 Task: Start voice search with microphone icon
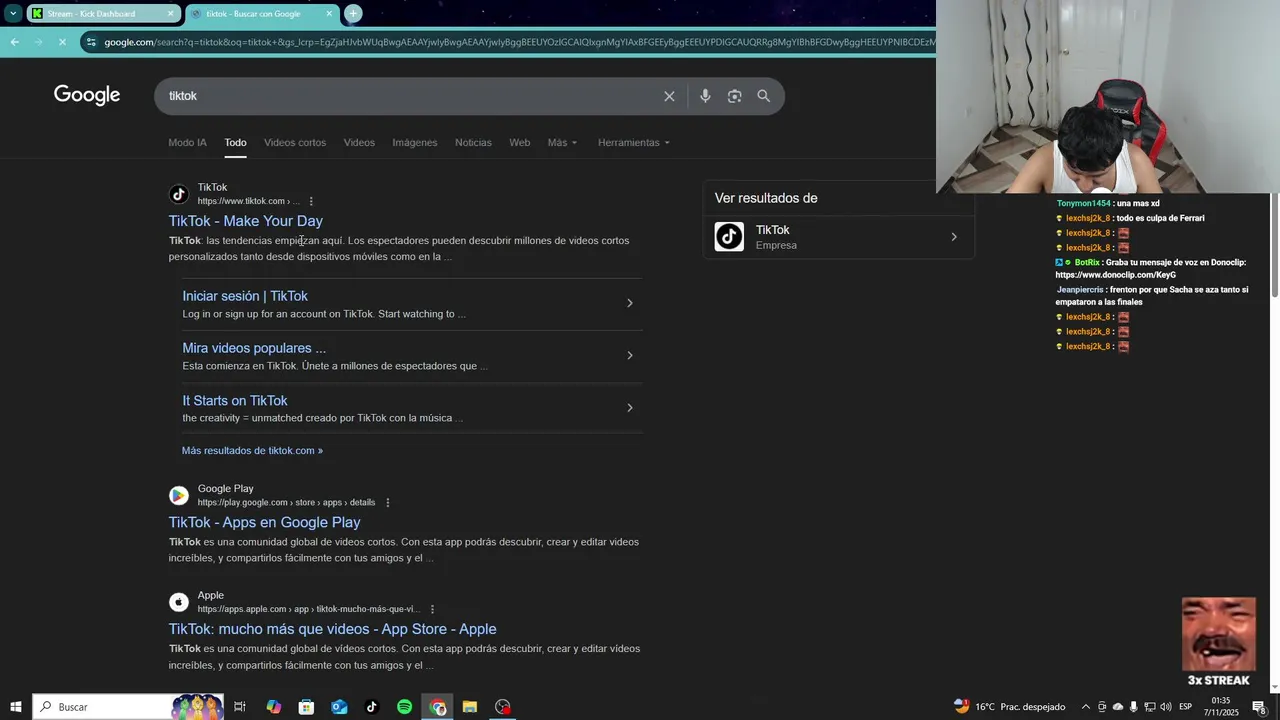pyautogui.click(x=705, y=96)
